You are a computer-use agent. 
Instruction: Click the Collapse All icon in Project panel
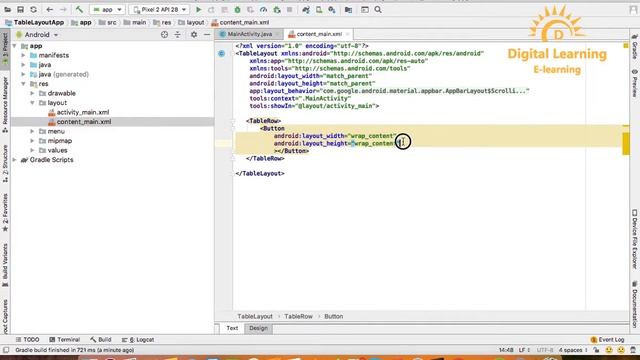(178, 35)
